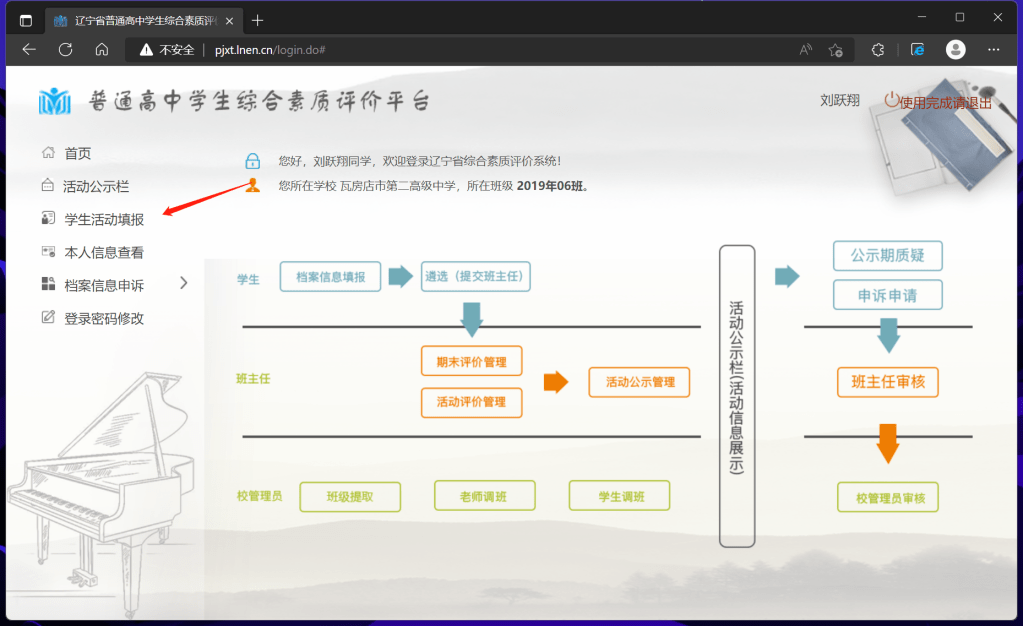Click the home icon beside 首页
The image size is (1023, 626).
[48, 153]
